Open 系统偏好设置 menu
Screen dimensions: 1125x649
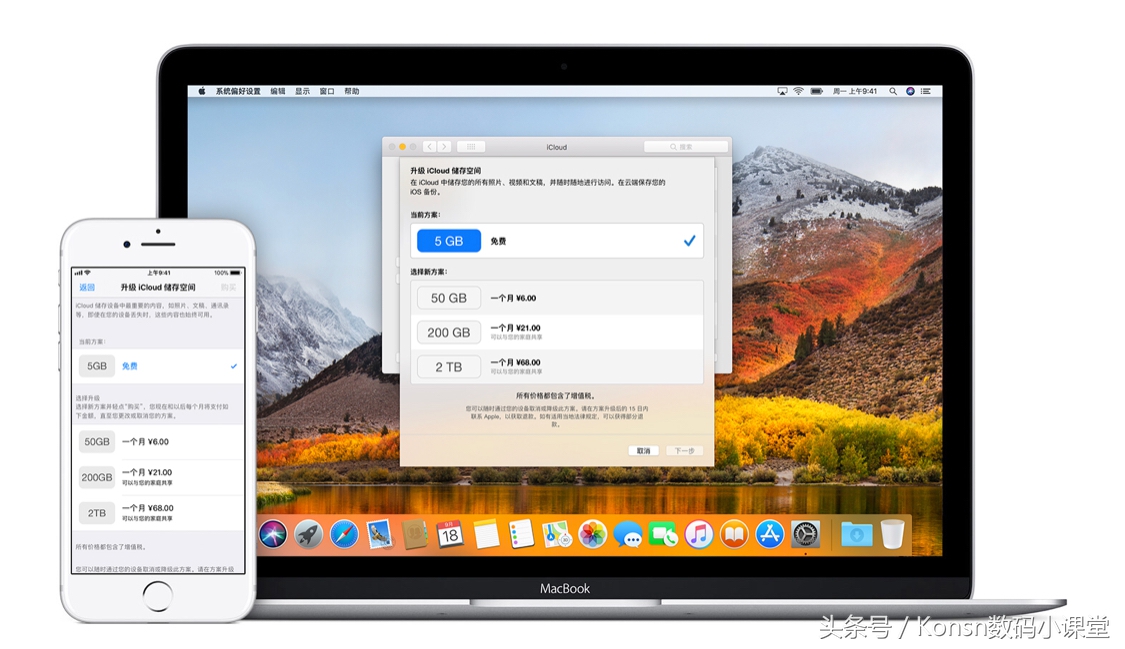tap(238, 91)
